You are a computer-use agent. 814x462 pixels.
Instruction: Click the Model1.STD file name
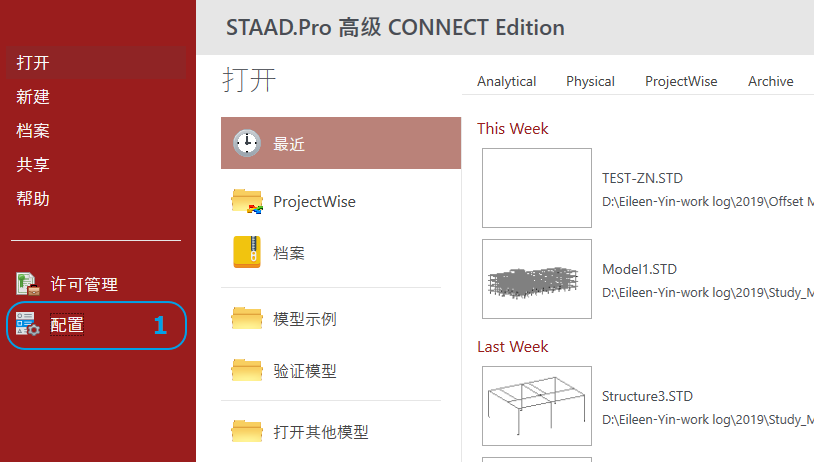639,269
